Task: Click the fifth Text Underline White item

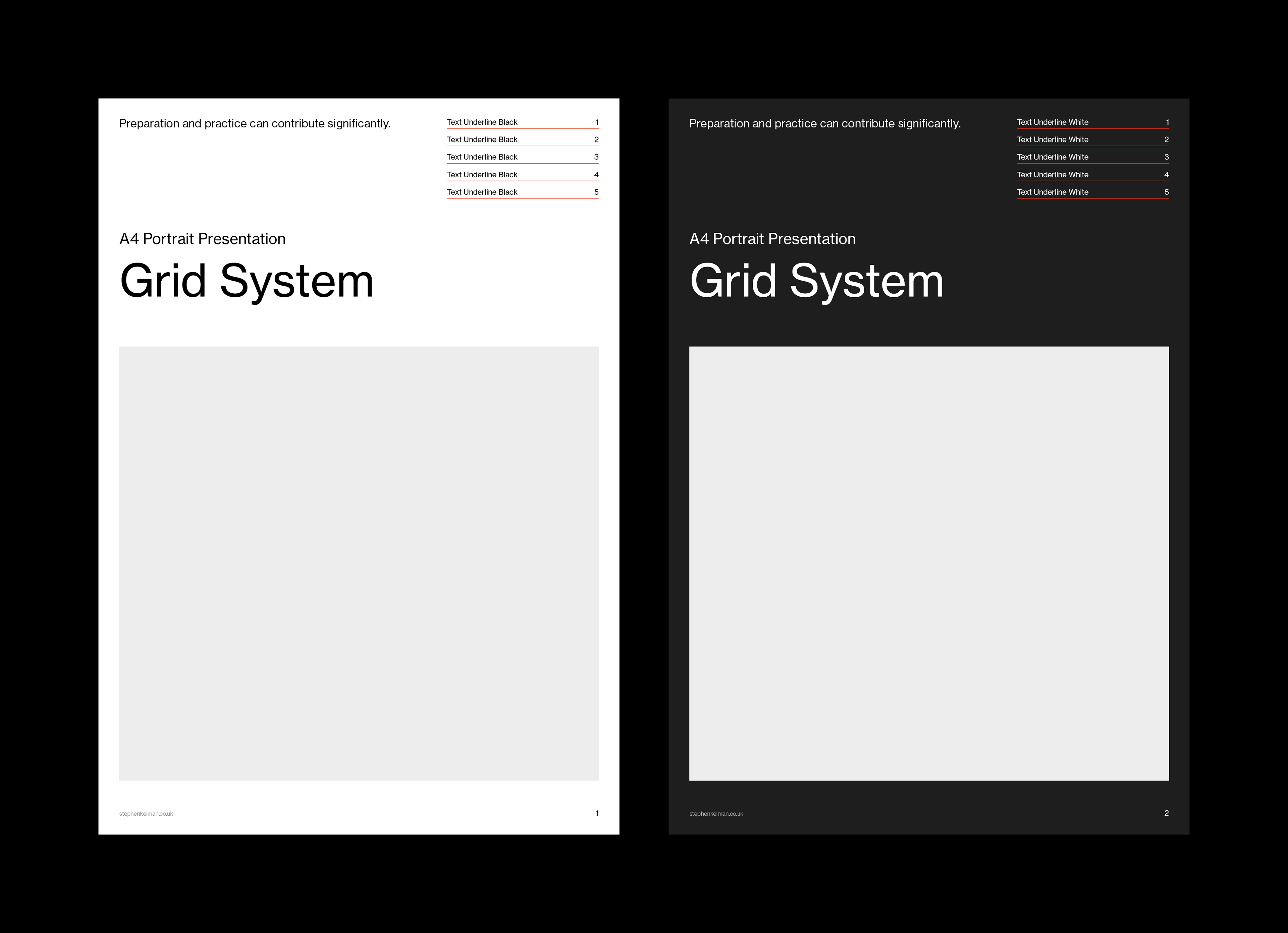Action: point(1052,192)
